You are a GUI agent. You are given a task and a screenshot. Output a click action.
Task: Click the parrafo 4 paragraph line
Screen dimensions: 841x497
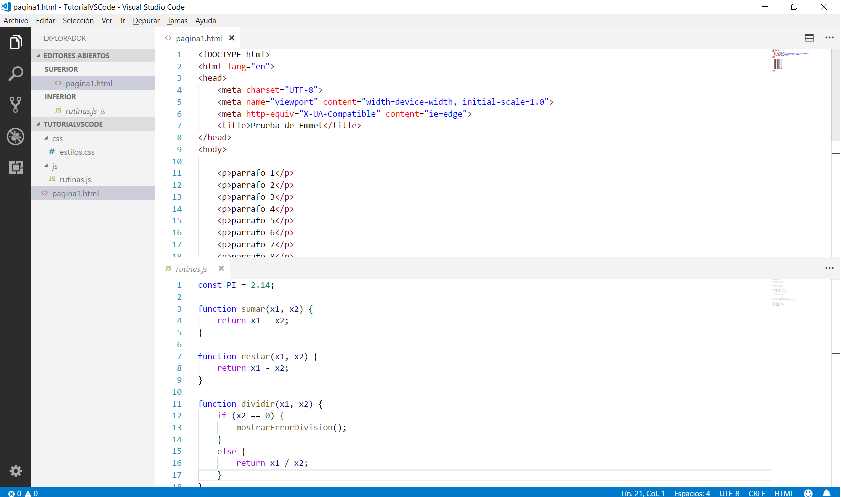tap(255, 209)
